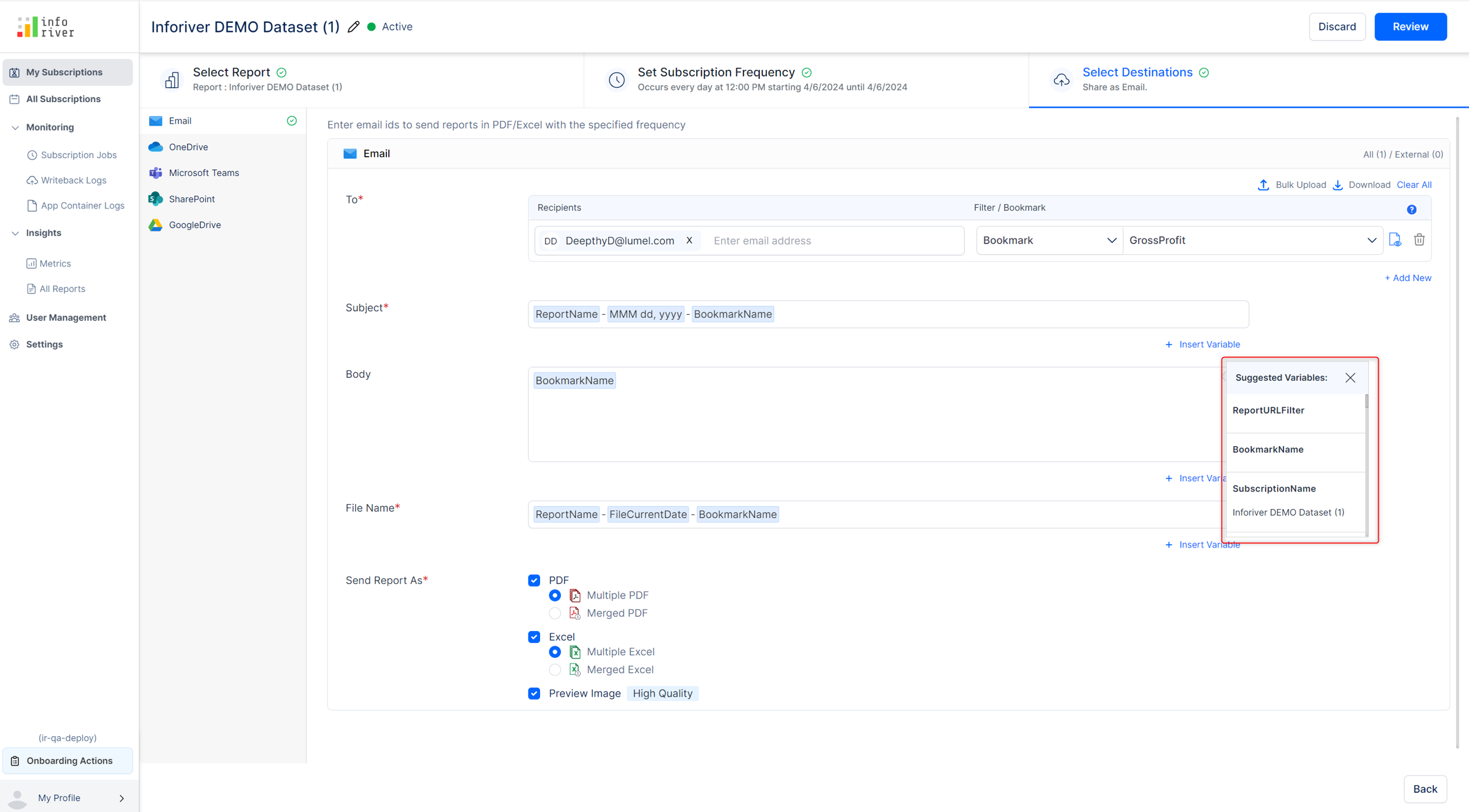Close the Suggested Variables popup

[x=1350, y=378]
